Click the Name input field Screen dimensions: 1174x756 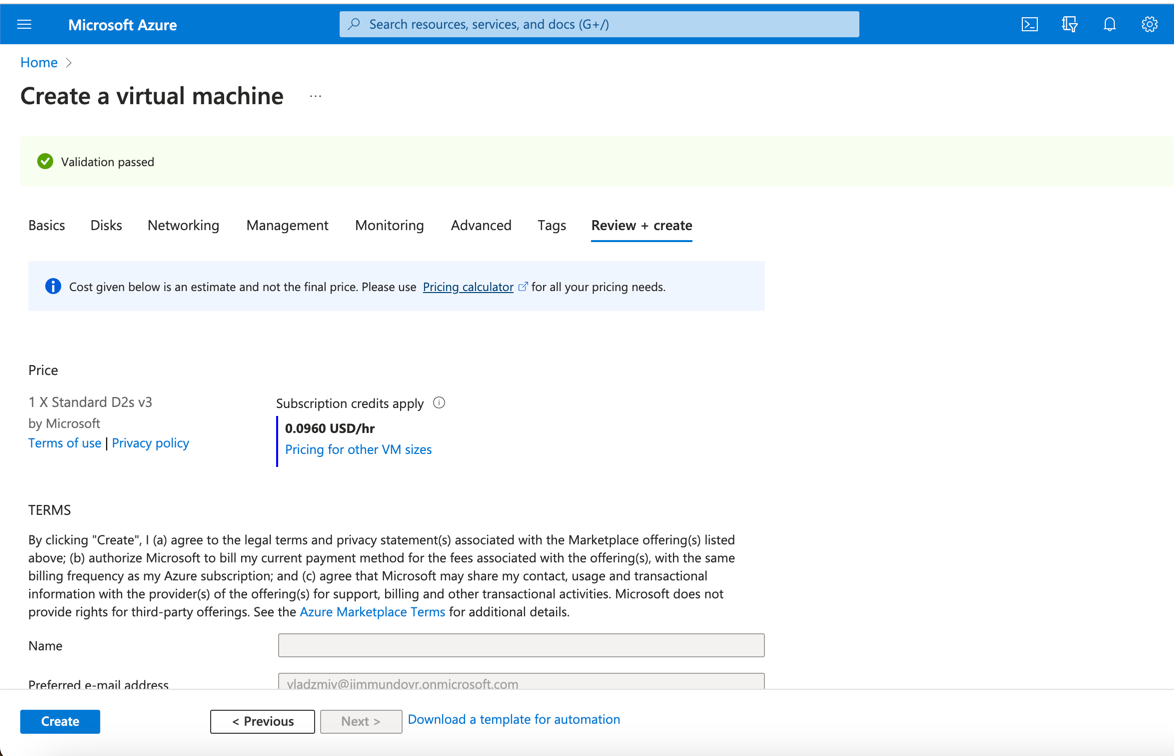click(x=521, y=645)
